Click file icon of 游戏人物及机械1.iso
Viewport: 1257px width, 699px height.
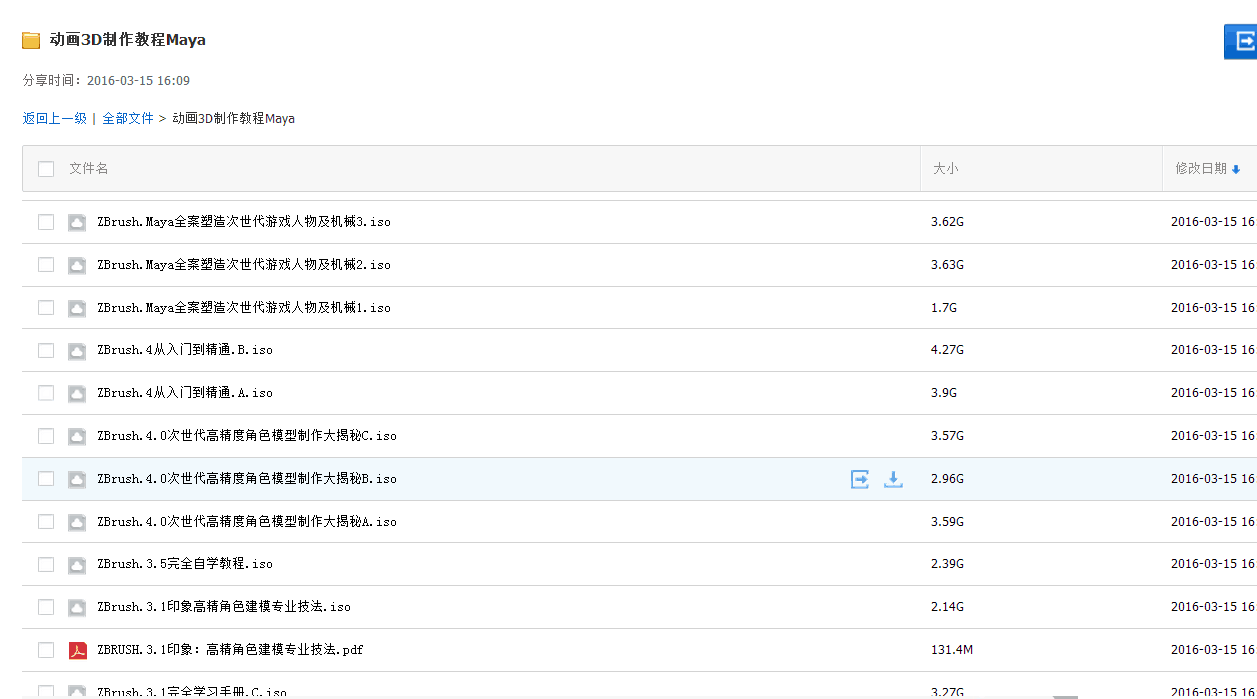[x=77, y=308]
